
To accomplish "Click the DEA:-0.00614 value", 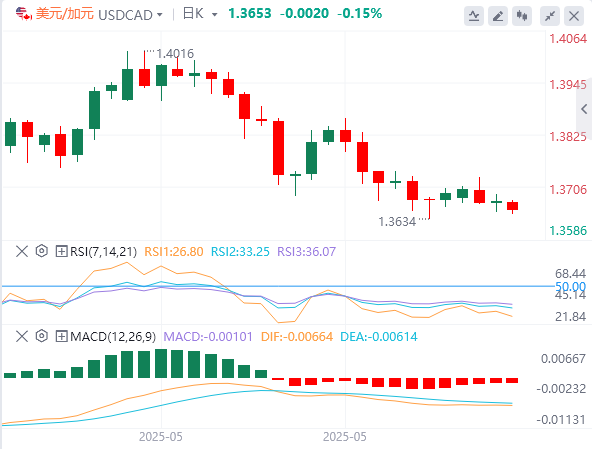I will tap(379, 336).
